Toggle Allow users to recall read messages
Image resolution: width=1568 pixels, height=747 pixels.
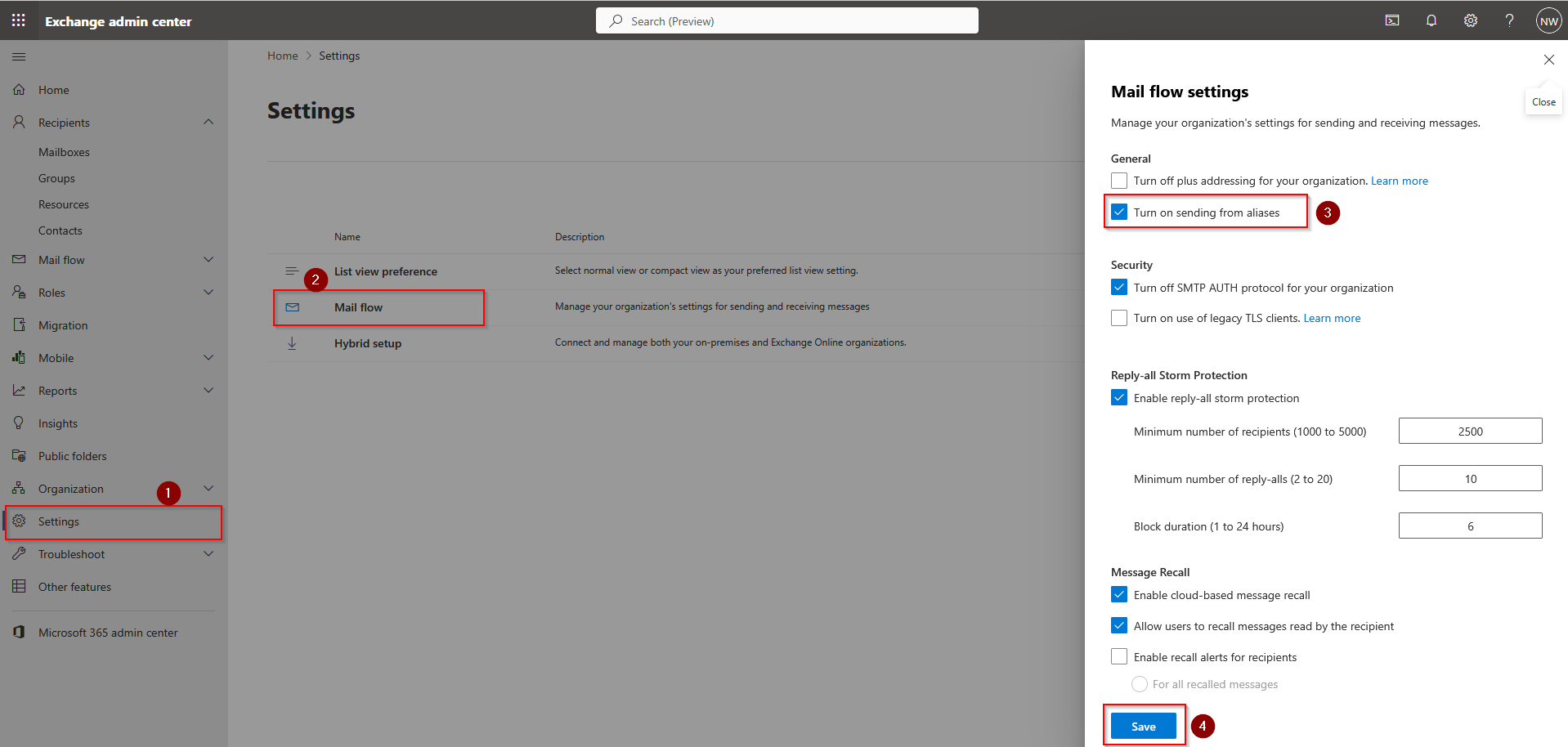pos(1119,626)
